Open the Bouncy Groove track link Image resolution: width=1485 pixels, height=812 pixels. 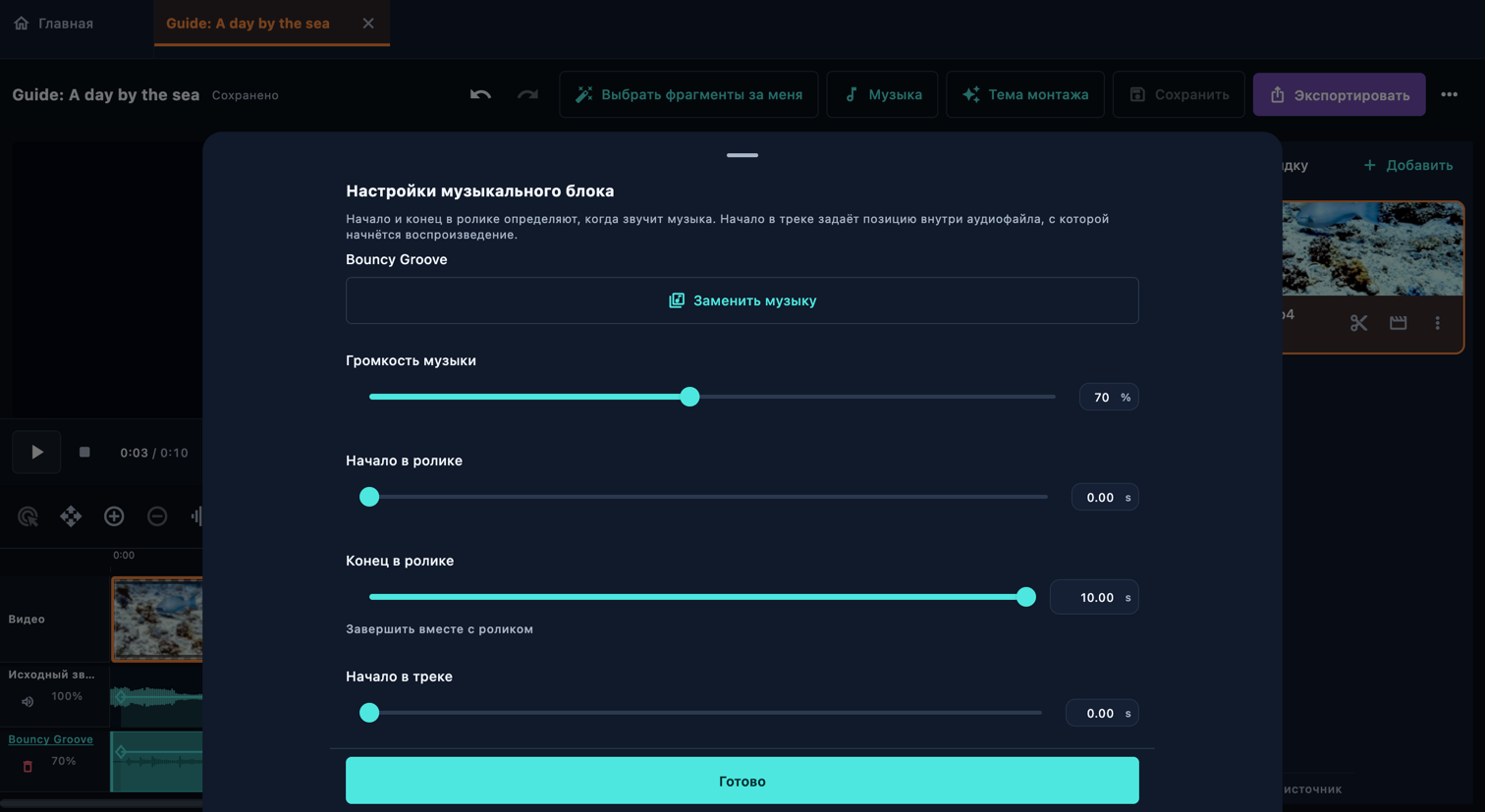(x=51, y=739)
